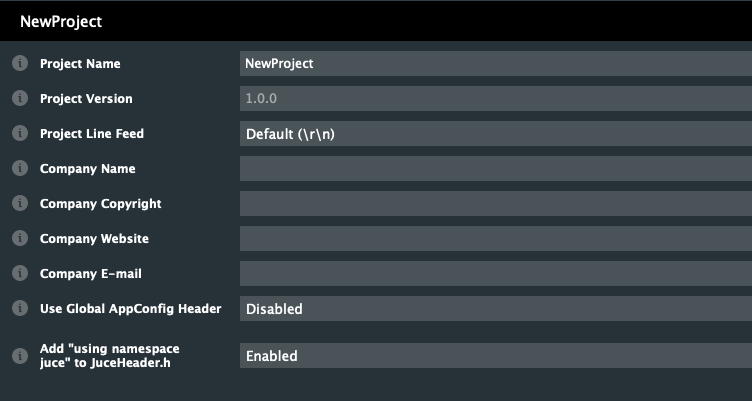Click info icon beside Project Version
The image size is (752, 401).
point(18,99)
